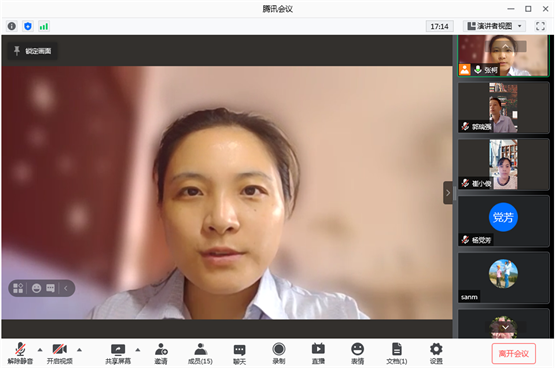The width and height of the screenshot is (555, 368).
Task: Start recording with 录制 icon
Action: [279, 353]
